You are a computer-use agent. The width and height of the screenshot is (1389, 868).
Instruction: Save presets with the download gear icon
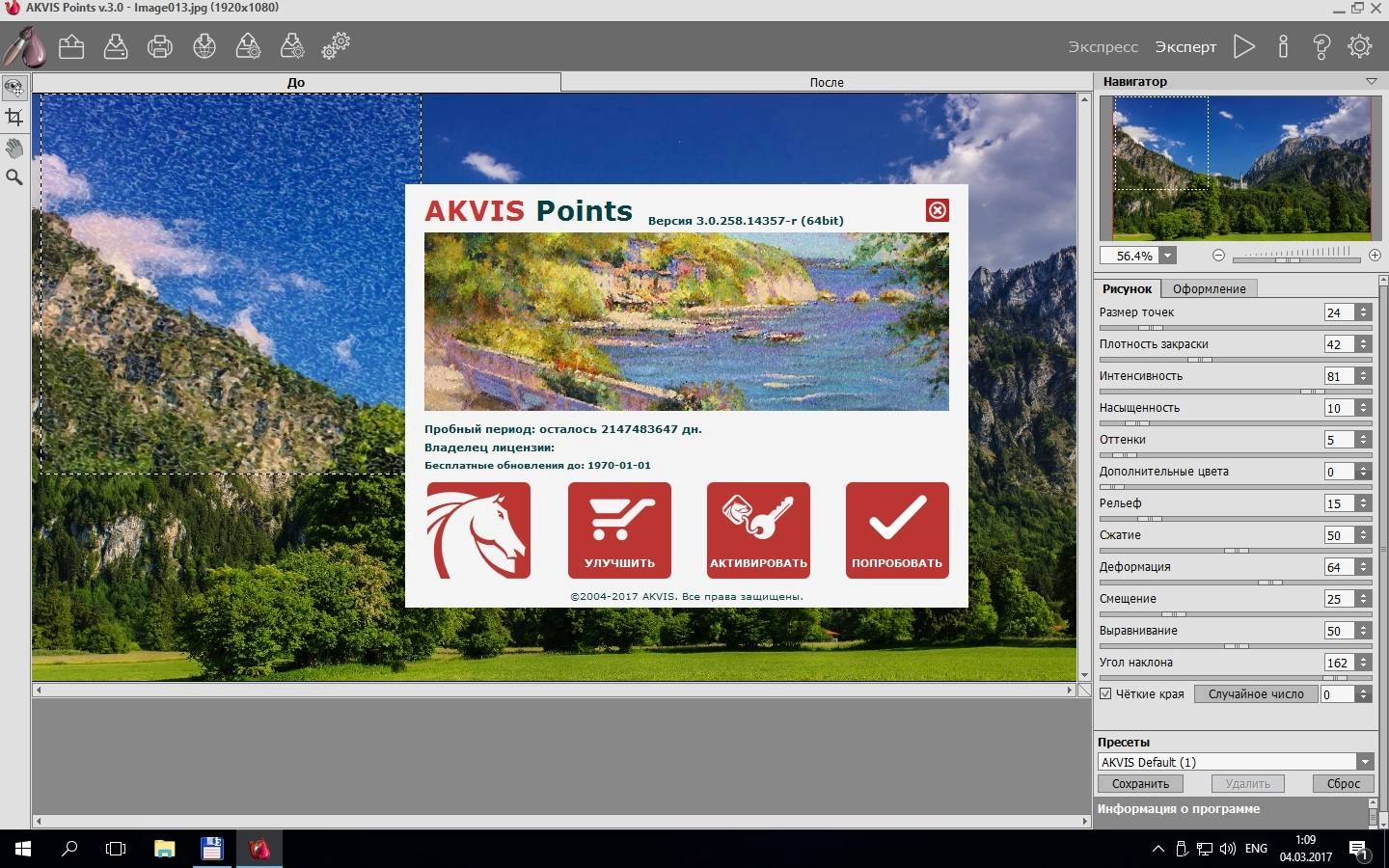pyautogui.click(x=292, y=46)
